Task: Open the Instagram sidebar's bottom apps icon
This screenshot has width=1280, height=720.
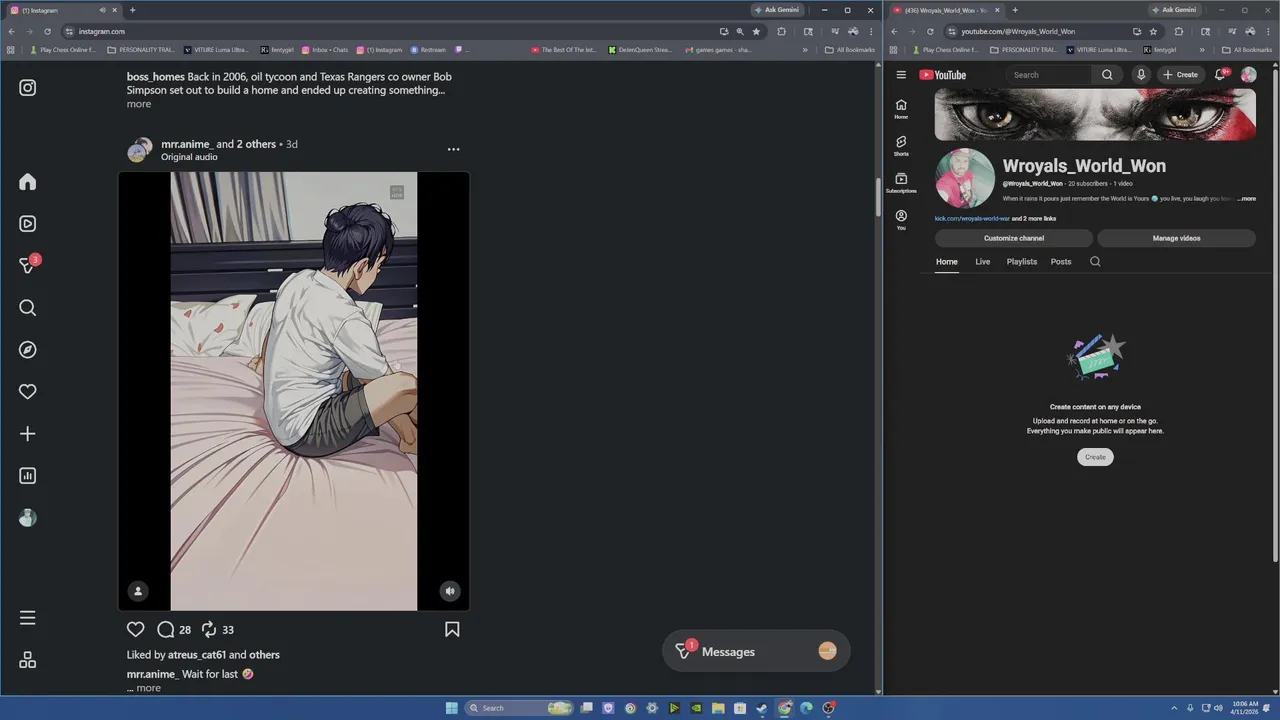Action: 28,660
